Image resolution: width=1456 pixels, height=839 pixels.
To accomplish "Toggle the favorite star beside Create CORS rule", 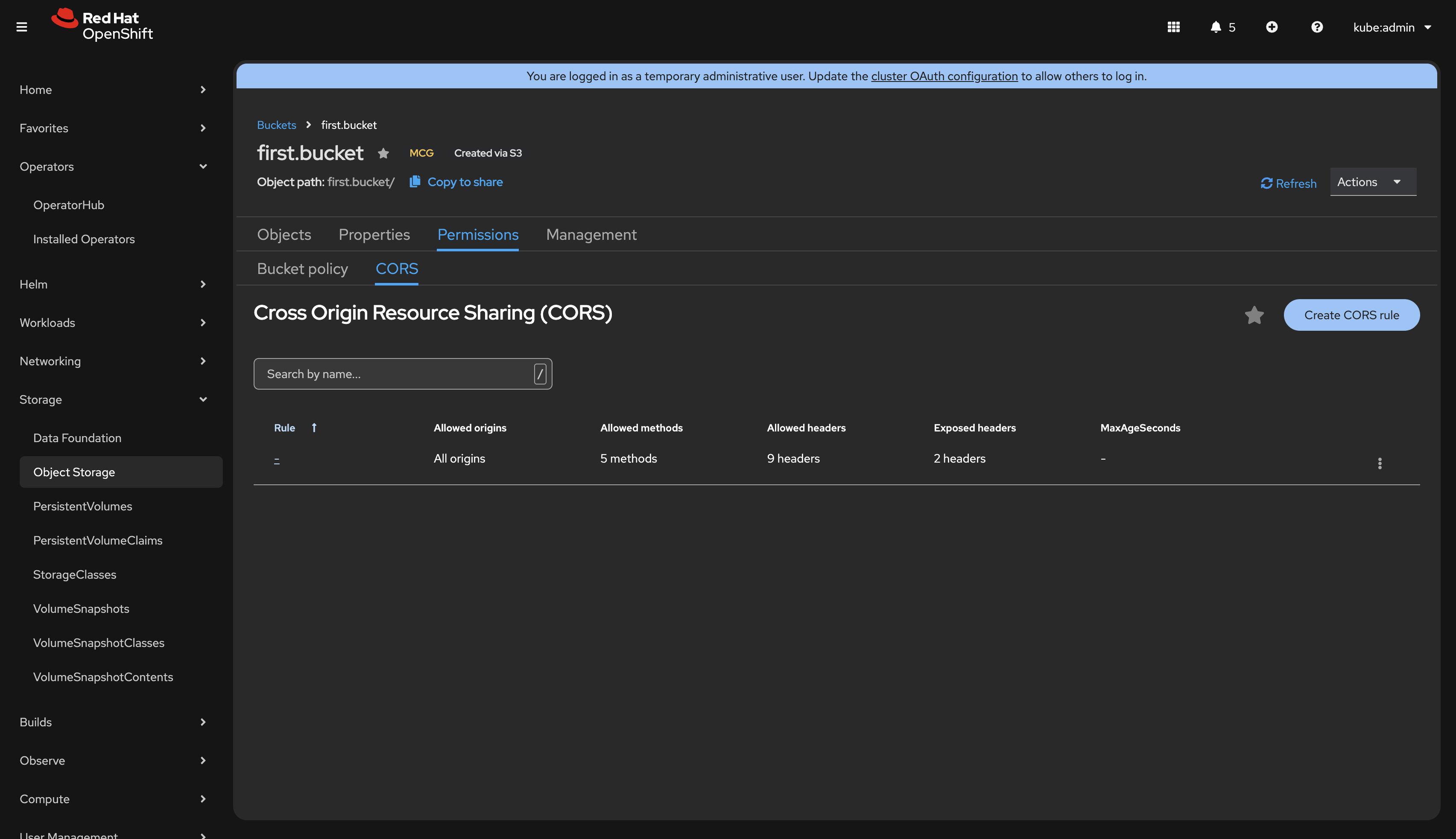I will (1254, 315).
